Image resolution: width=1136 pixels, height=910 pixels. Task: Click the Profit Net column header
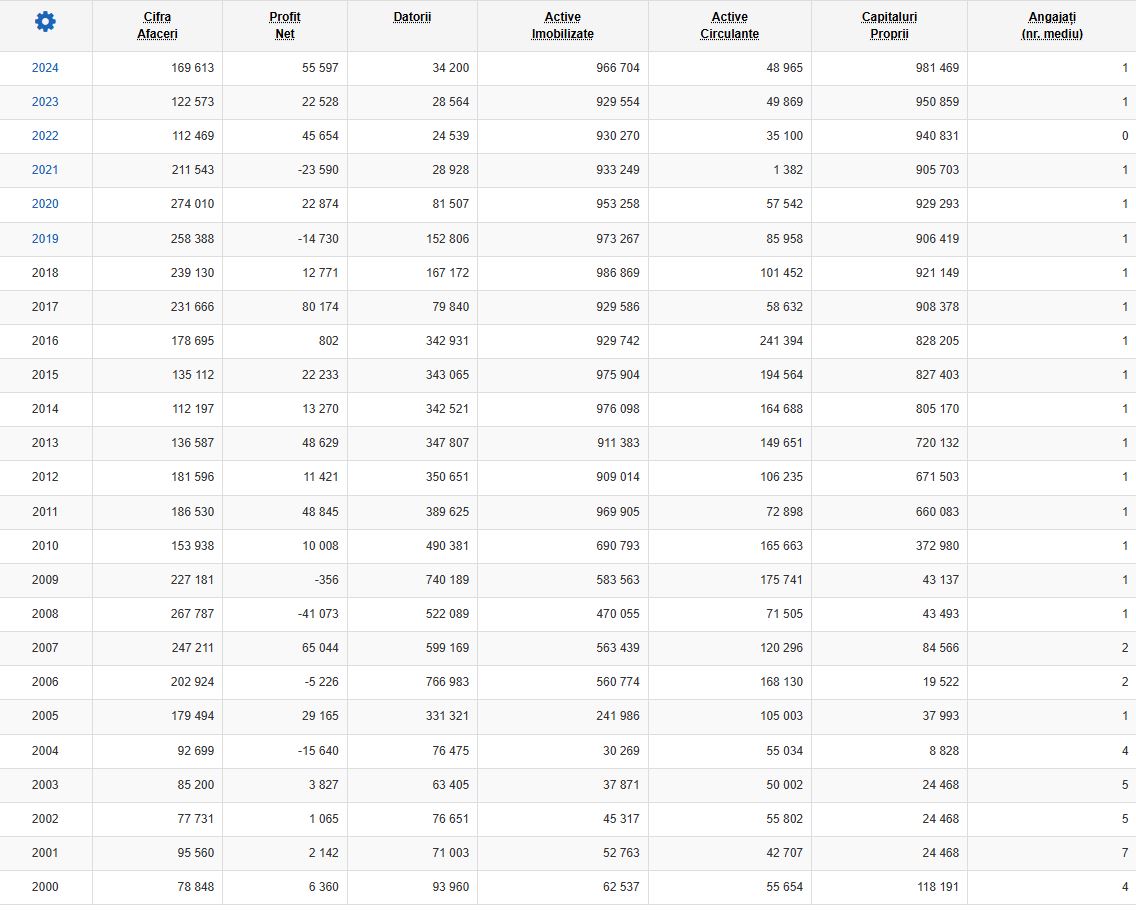click(285, 25)
